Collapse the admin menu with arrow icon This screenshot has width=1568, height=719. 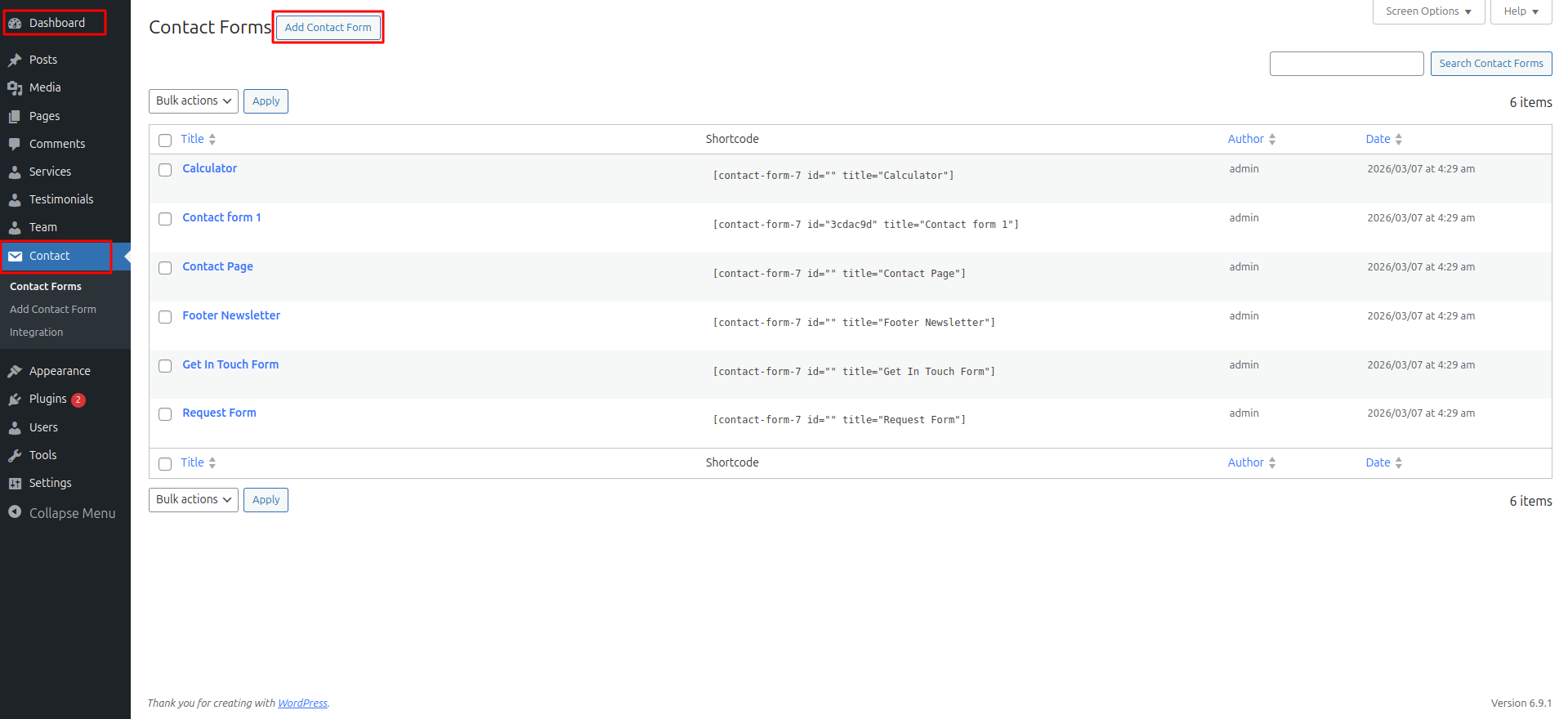tap(15, 512)
